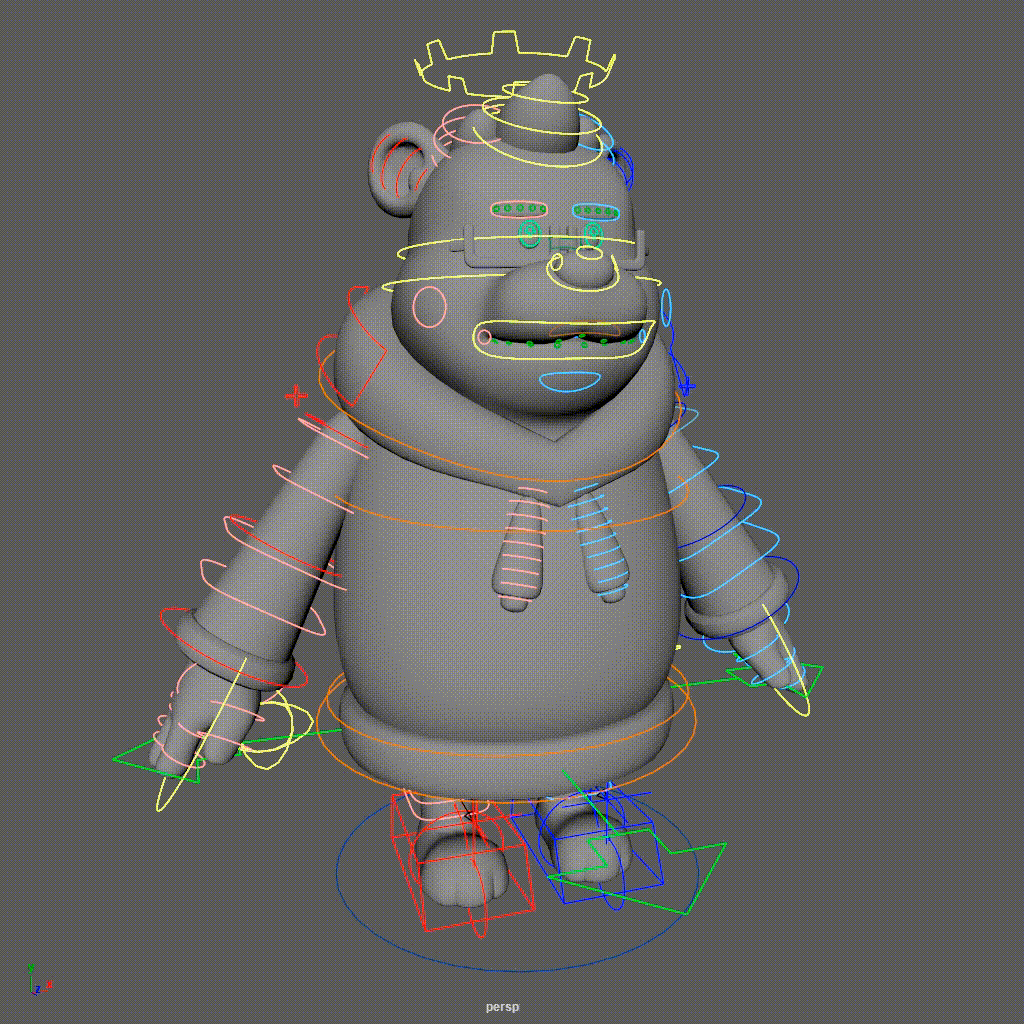
Task: Select the teal eye control under blue eyebrow
Action: 592,234
